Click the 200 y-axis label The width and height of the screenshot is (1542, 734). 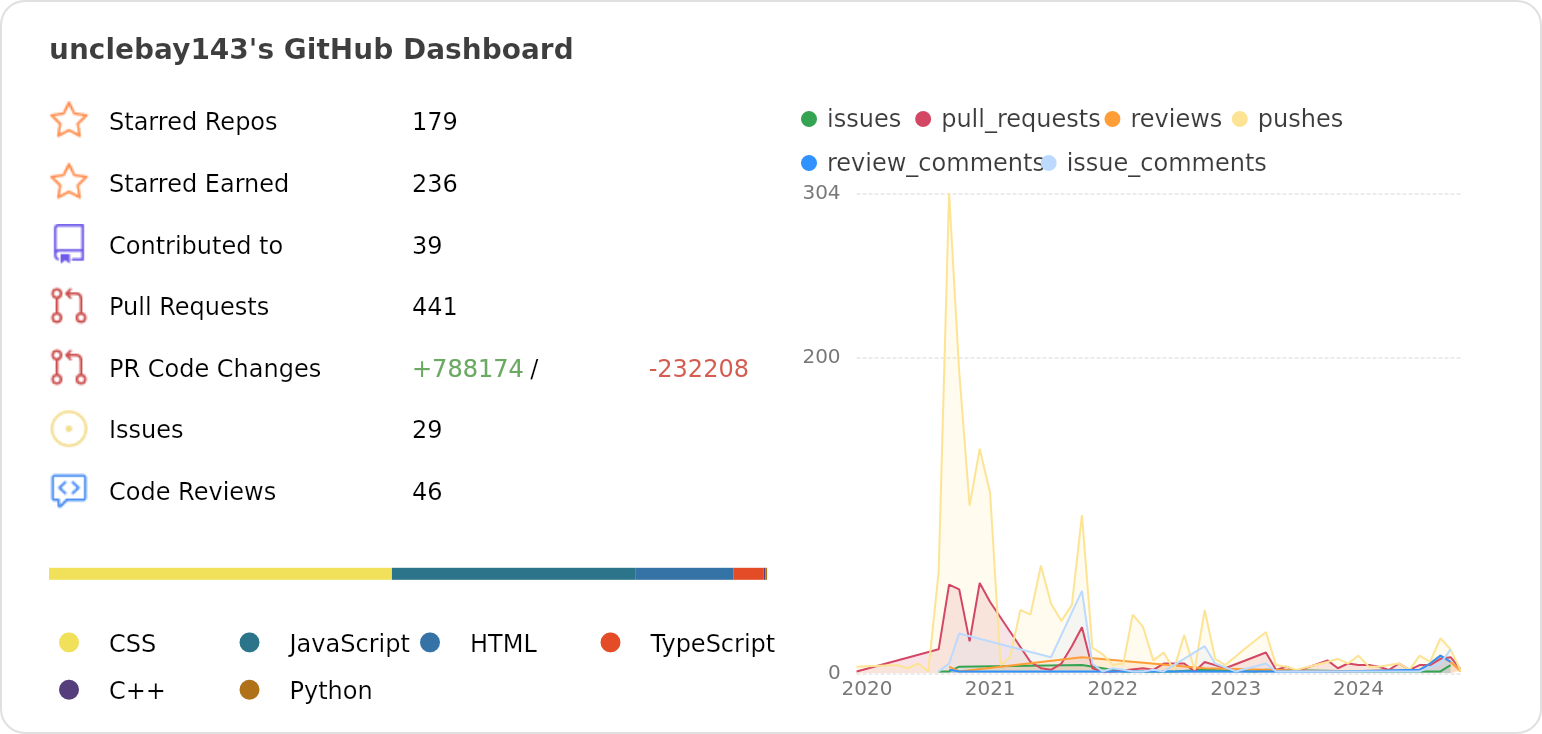pos(822,357)
